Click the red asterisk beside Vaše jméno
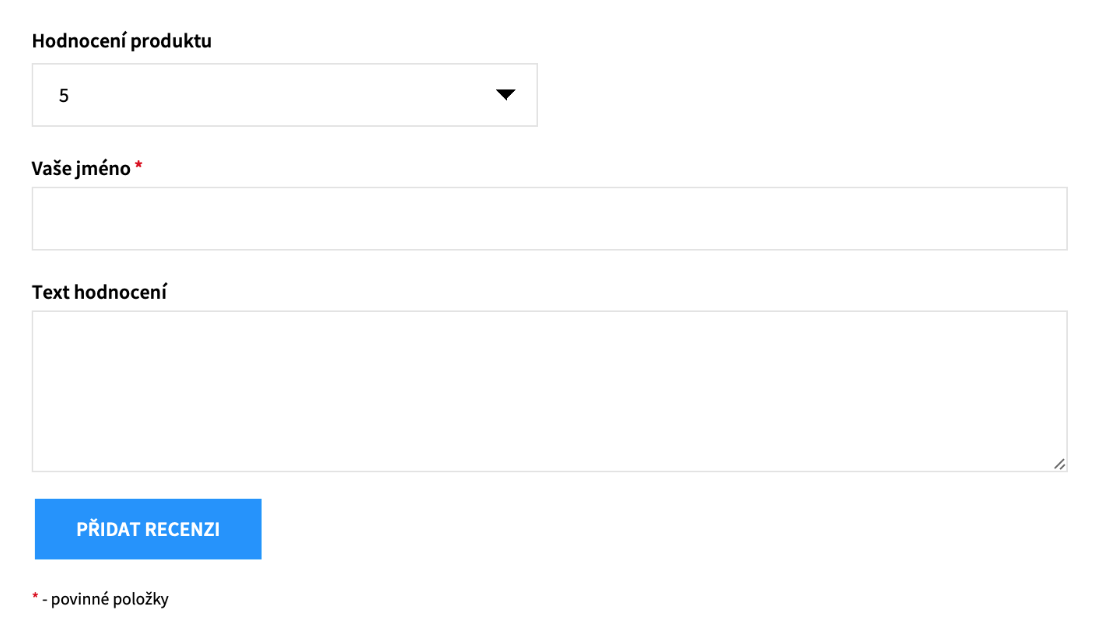This screenshot has height=618, width=1093. point(139,165)
